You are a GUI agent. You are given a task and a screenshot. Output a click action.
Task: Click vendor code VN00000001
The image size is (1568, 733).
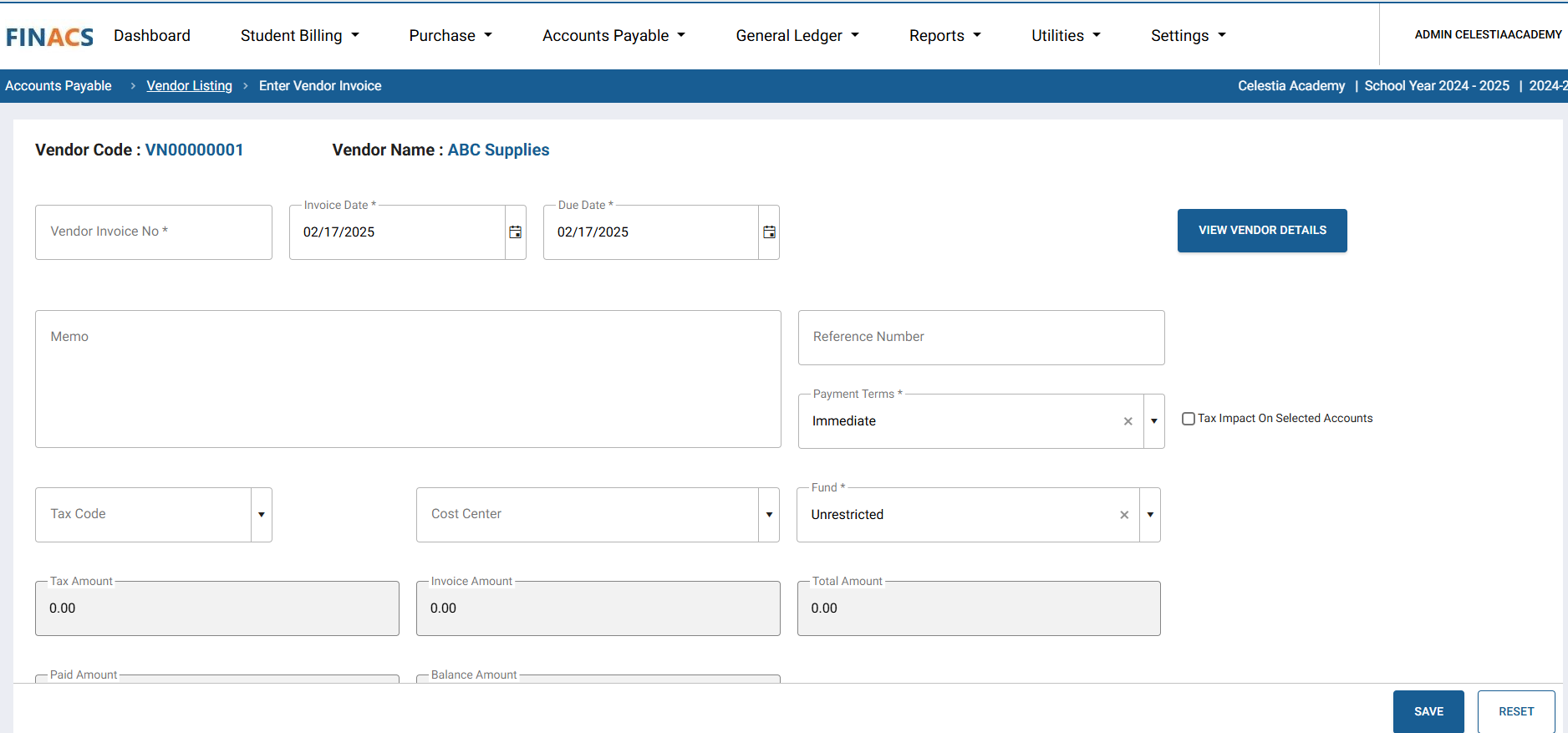coord(194,150)
